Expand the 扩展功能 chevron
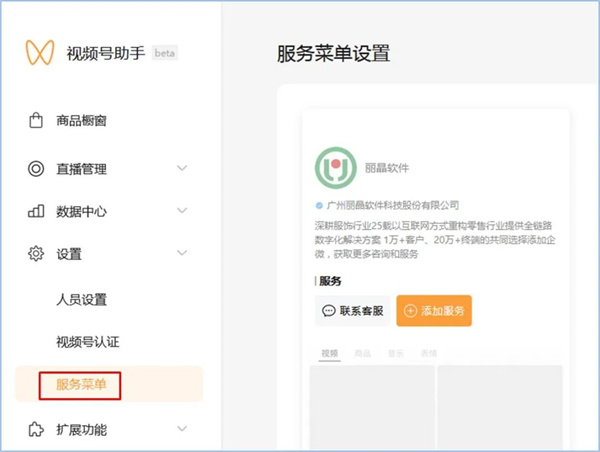 (x=182, y=429)
